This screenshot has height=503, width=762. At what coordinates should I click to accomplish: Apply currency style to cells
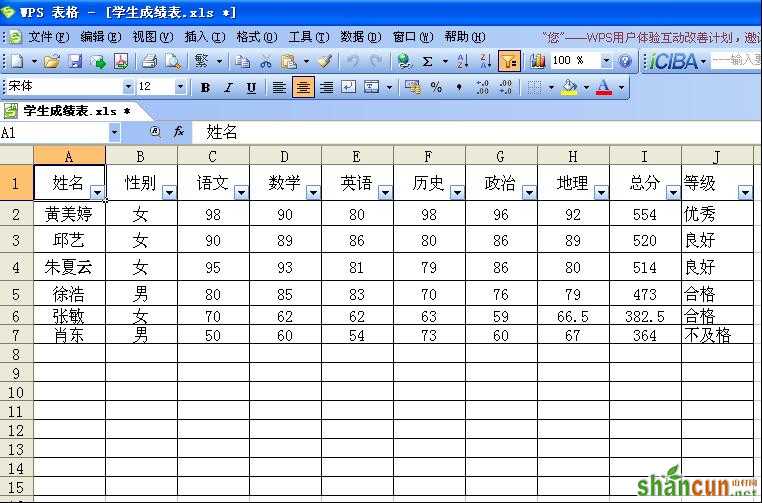tap(413, 87)
